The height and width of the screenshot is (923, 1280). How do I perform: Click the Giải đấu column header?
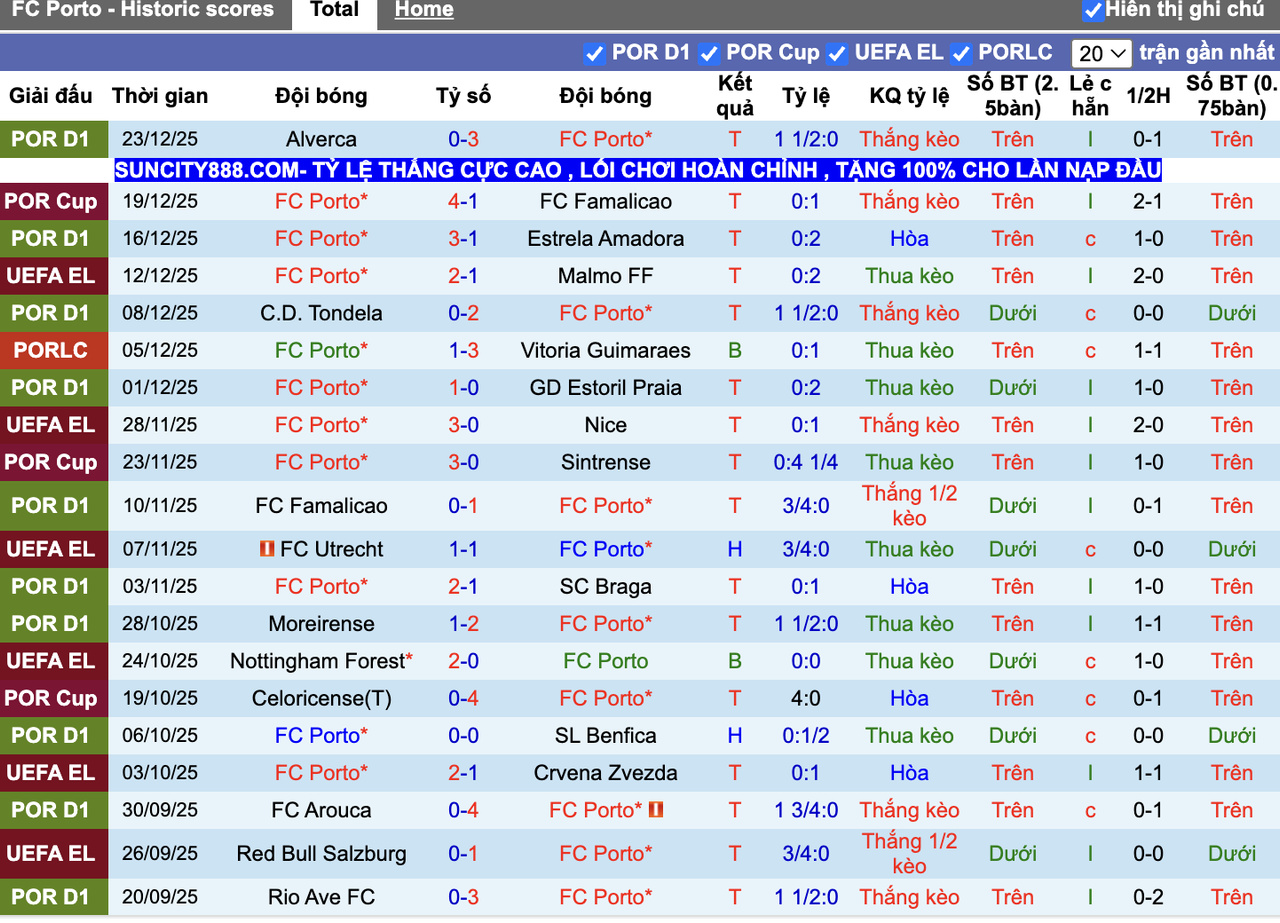[51, 96]
